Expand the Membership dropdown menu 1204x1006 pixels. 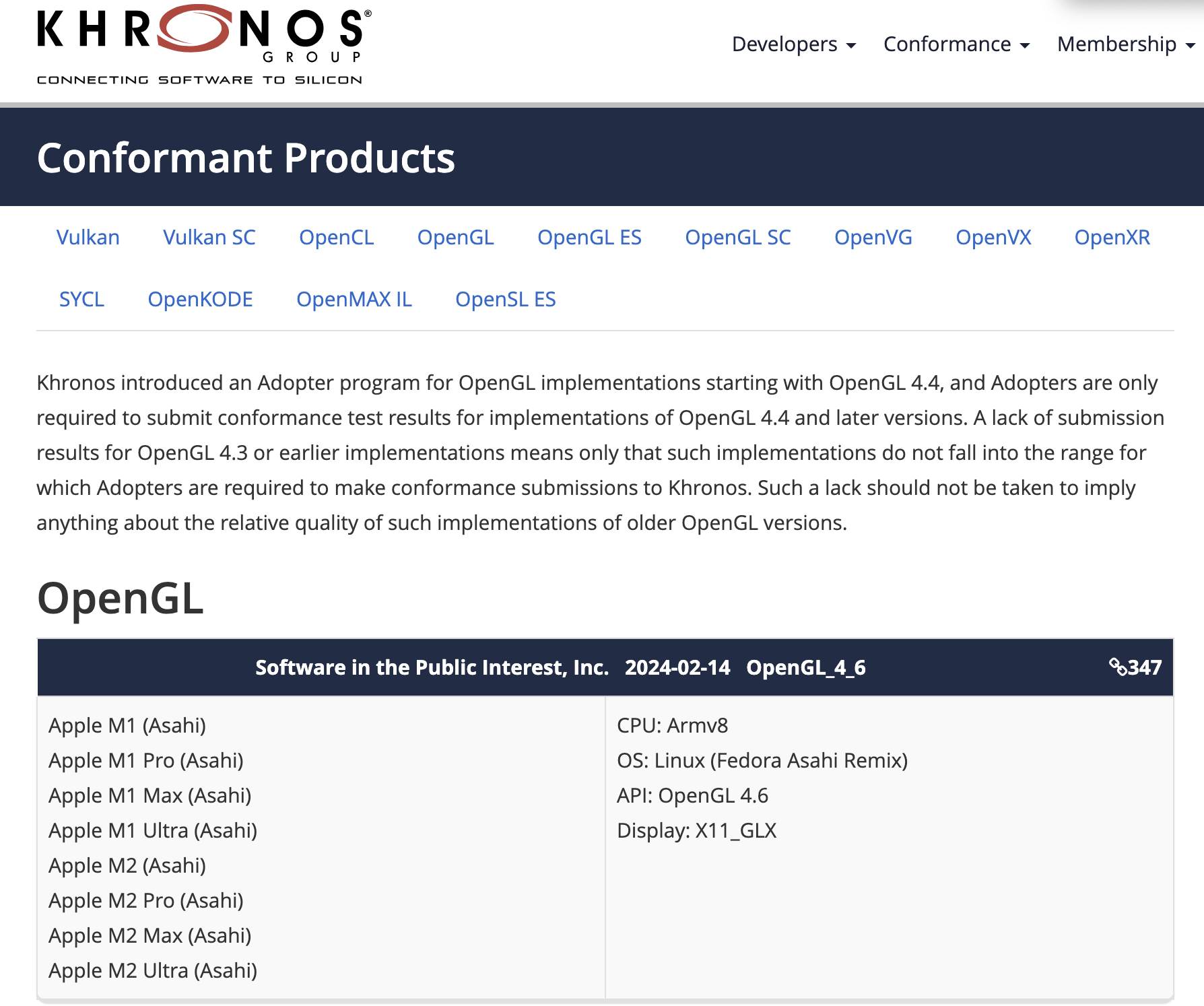coord(1126,44)
